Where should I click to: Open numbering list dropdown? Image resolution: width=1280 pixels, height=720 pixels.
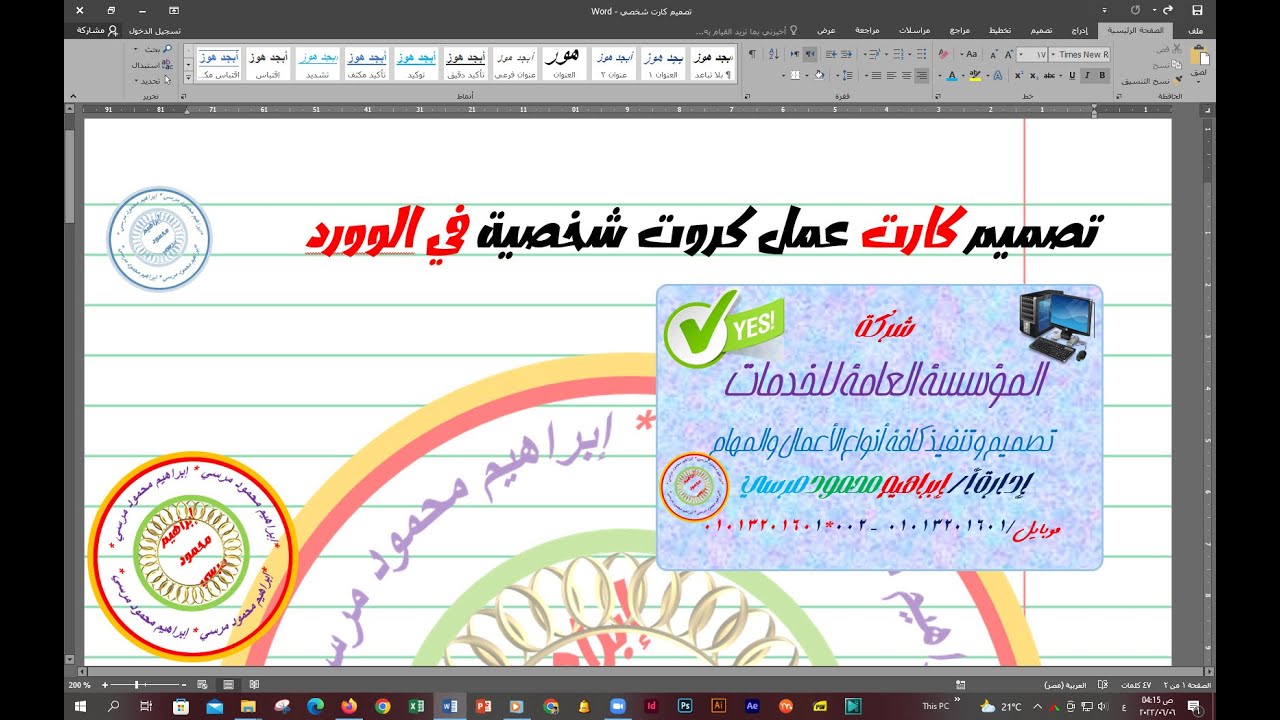886,55
